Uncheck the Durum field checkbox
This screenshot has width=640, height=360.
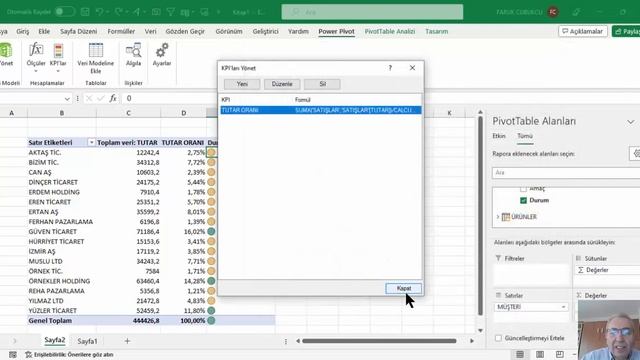point(523,200)
